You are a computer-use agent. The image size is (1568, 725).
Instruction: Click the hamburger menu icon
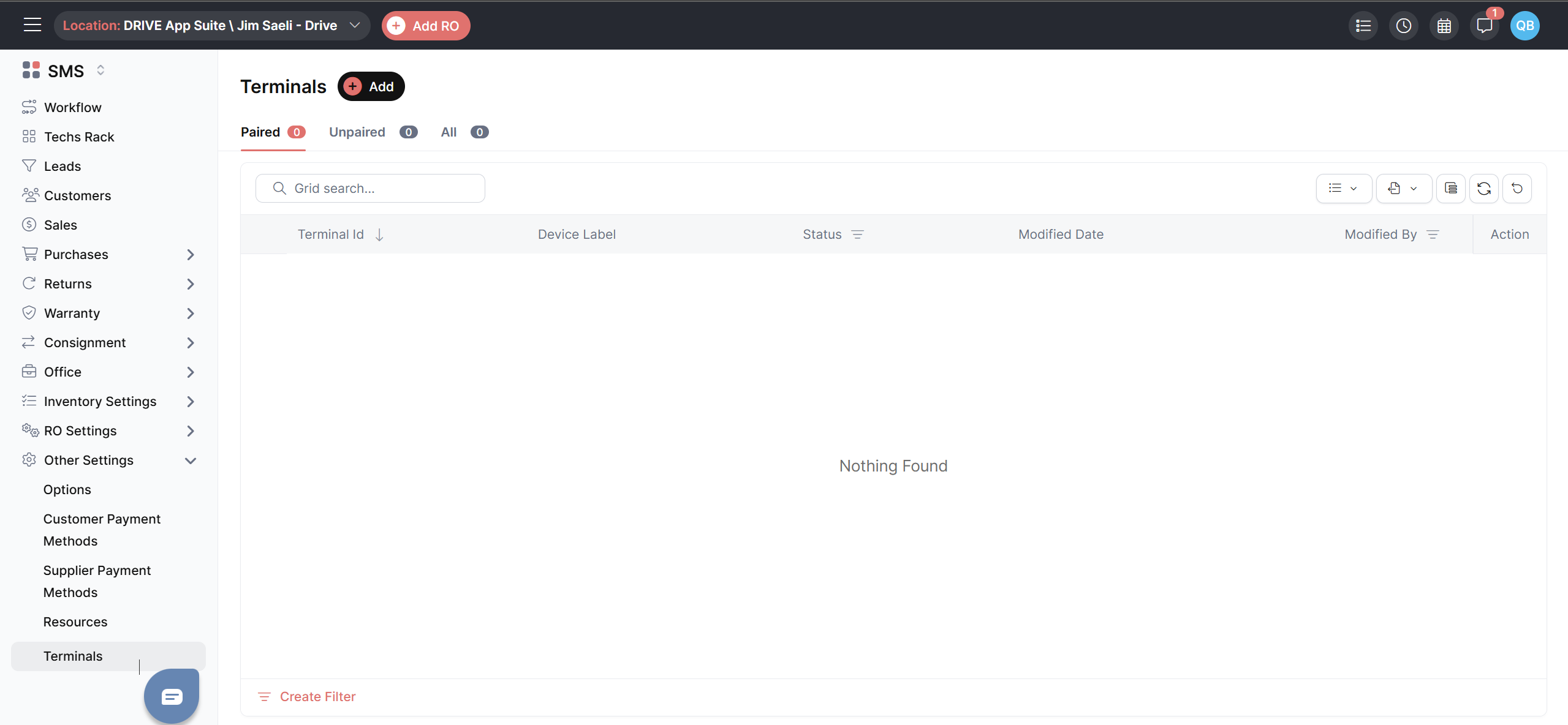pos(32,25)
